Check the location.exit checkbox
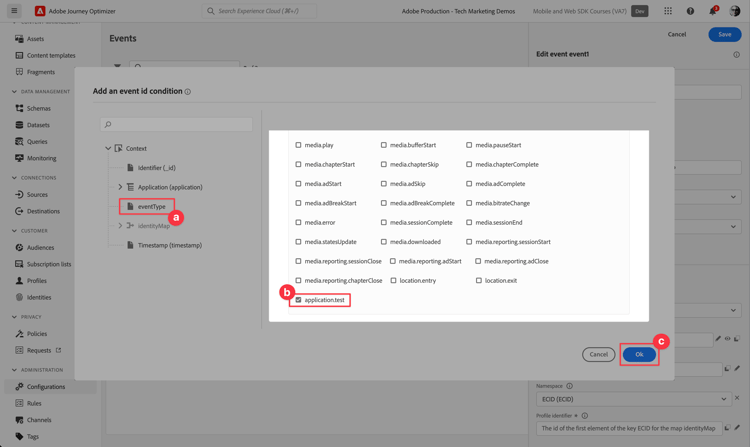 tap(478, 281)
